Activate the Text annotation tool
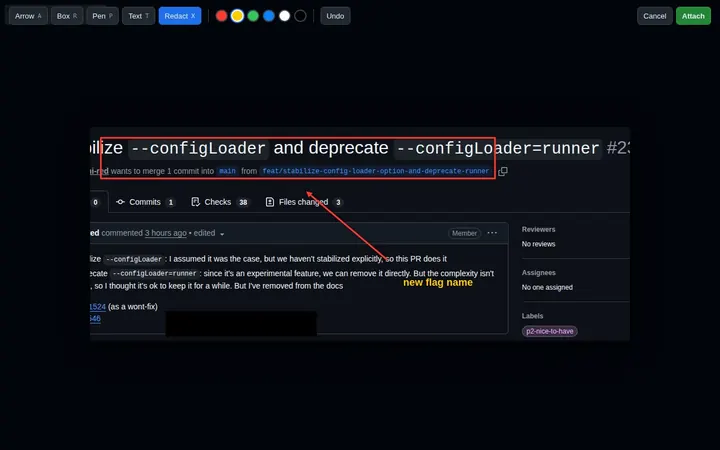 pos(138,16)
